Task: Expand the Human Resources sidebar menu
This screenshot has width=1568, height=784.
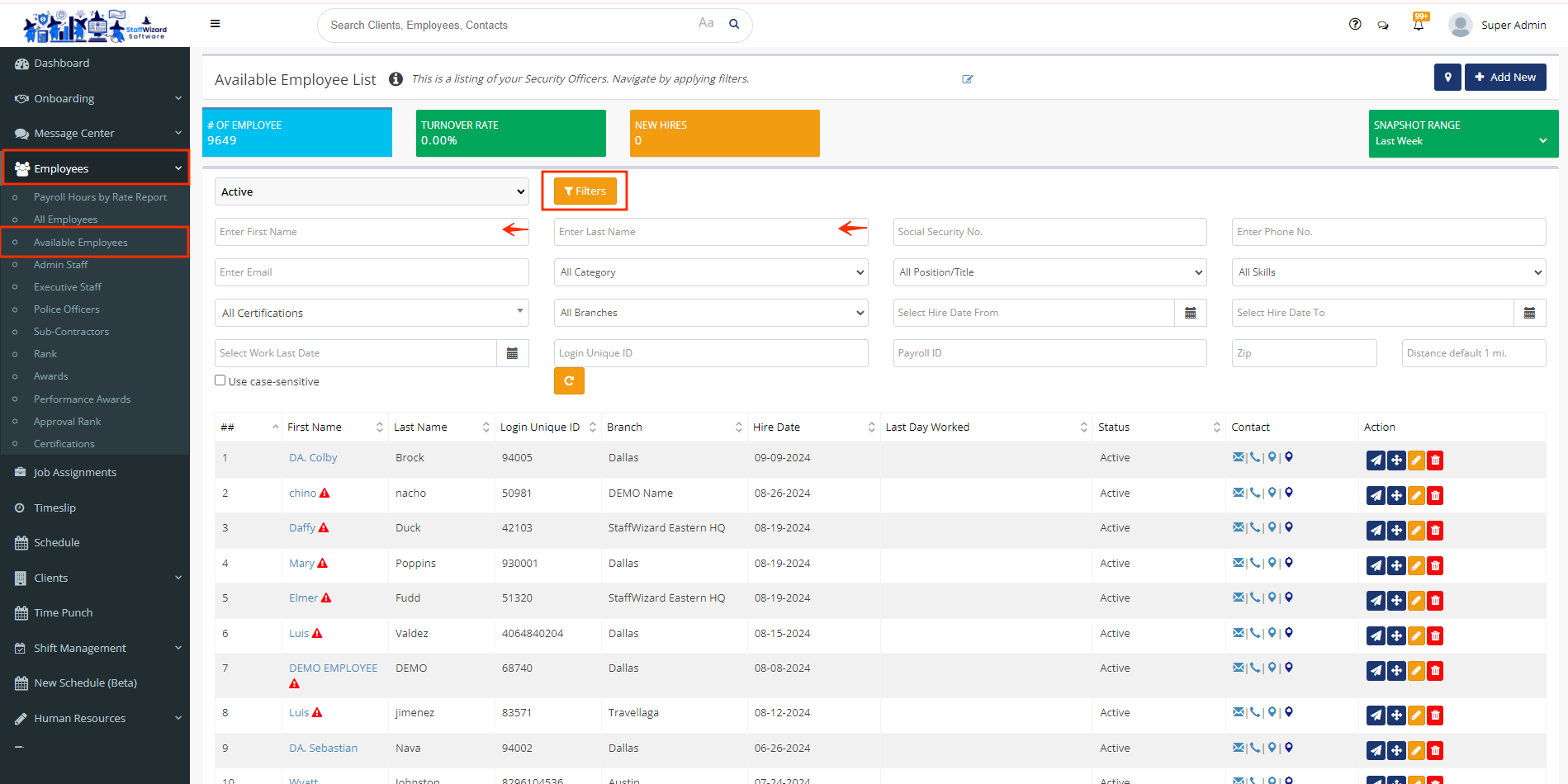Action: (x=95, y=718)
